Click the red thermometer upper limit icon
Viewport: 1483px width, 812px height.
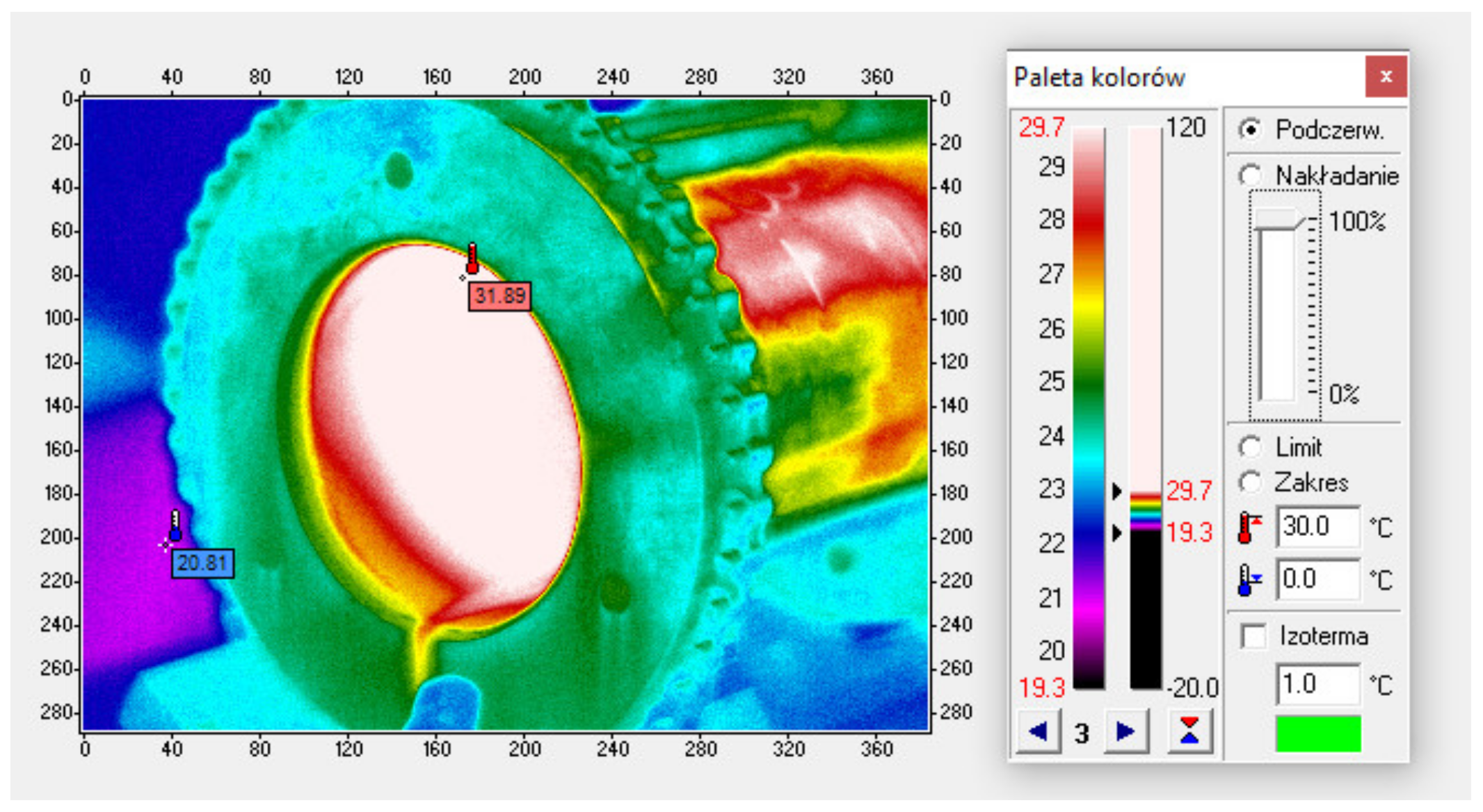[1248, 528]
